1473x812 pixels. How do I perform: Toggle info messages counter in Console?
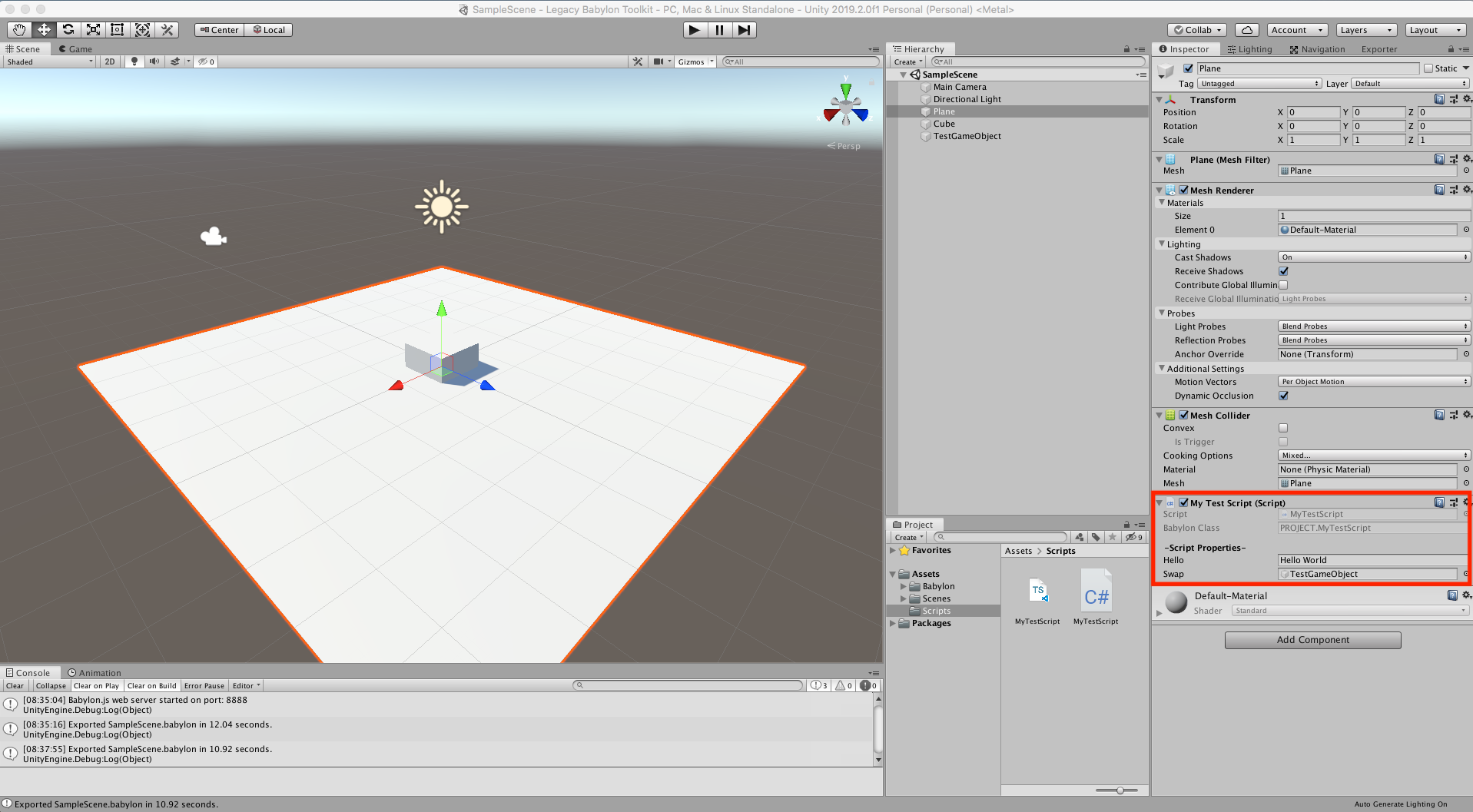[819, 685]
